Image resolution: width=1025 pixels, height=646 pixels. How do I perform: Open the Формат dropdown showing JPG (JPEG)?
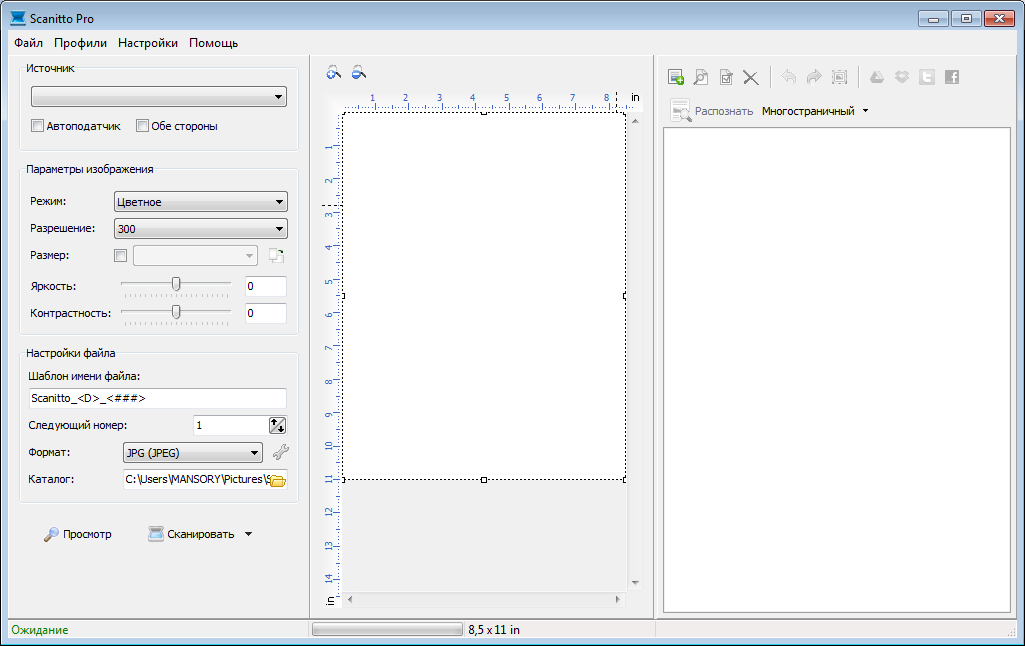192,453
